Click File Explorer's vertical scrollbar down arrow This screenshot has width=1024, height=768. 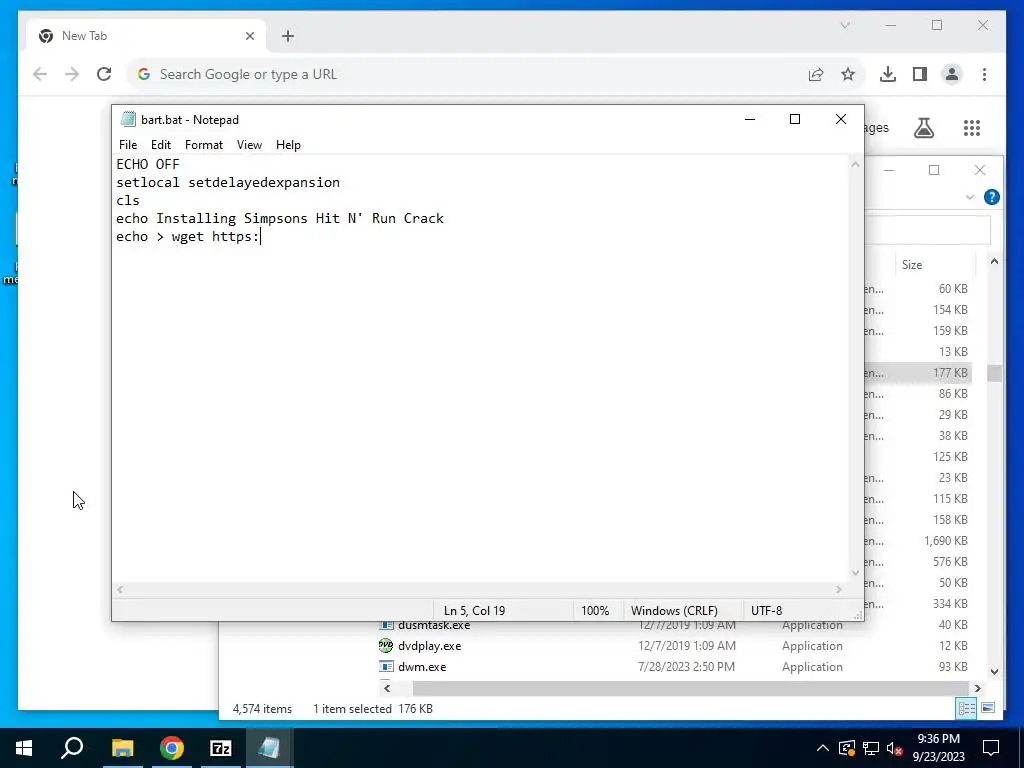pyautogui.click(x=994, y=671)
